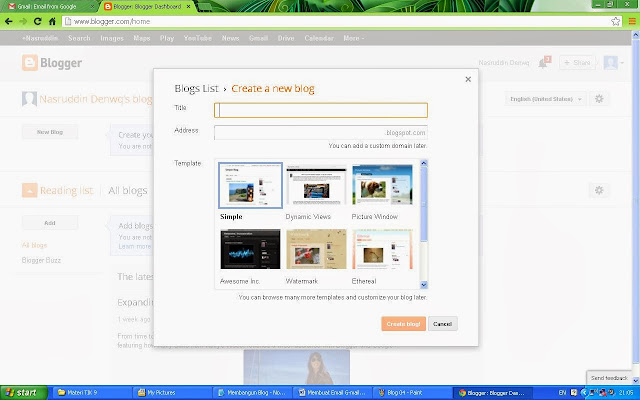Click the Title input field
This screenshot has width=640, height=400.
[321, 110]
